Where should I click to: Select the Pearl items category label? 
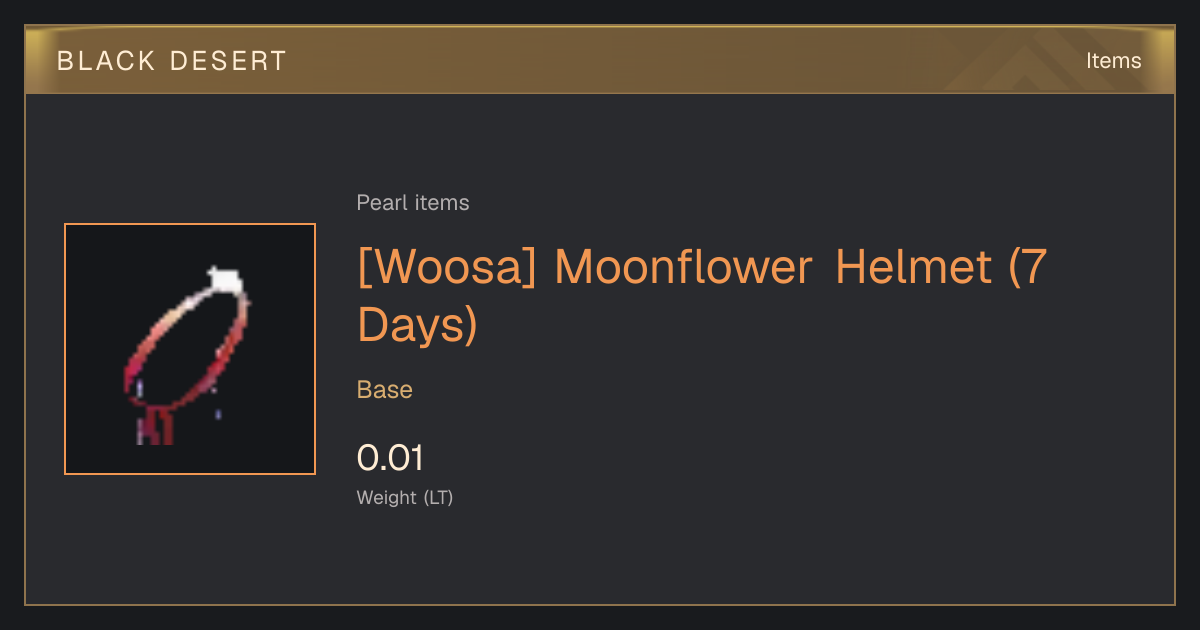point(413,203)
